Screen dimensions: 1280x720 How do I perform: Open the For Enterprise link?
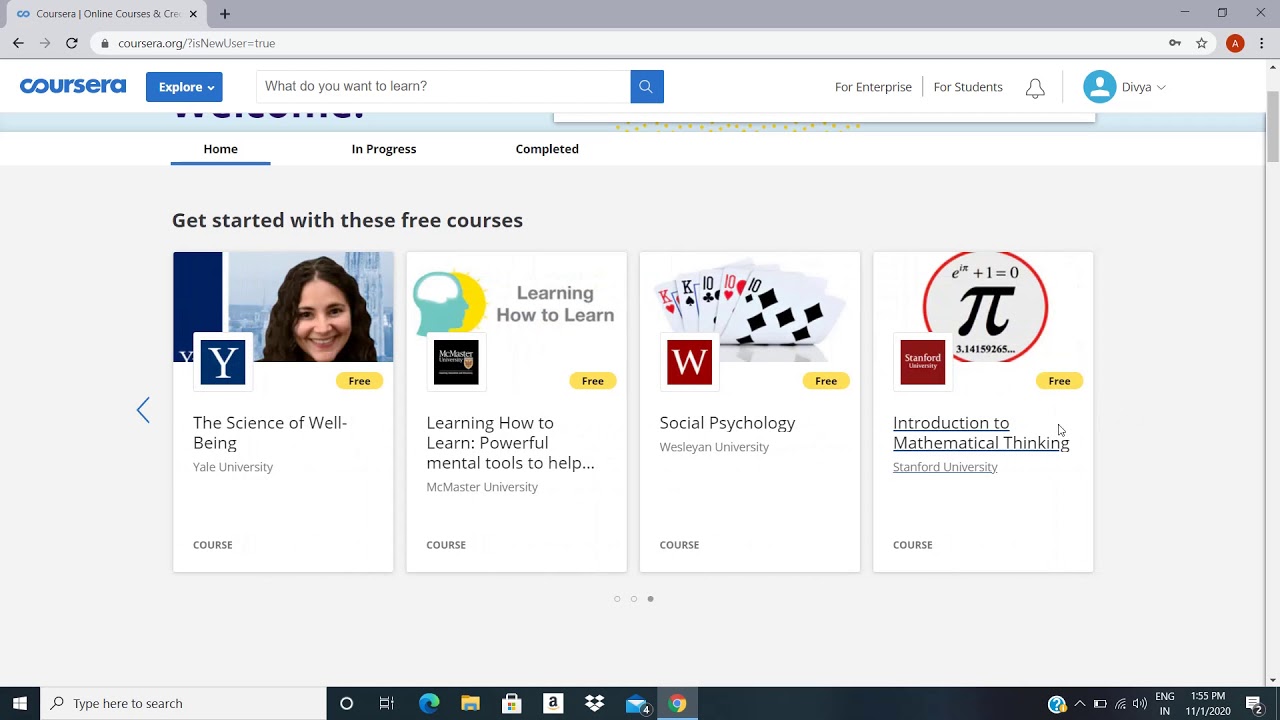(873, 87)
